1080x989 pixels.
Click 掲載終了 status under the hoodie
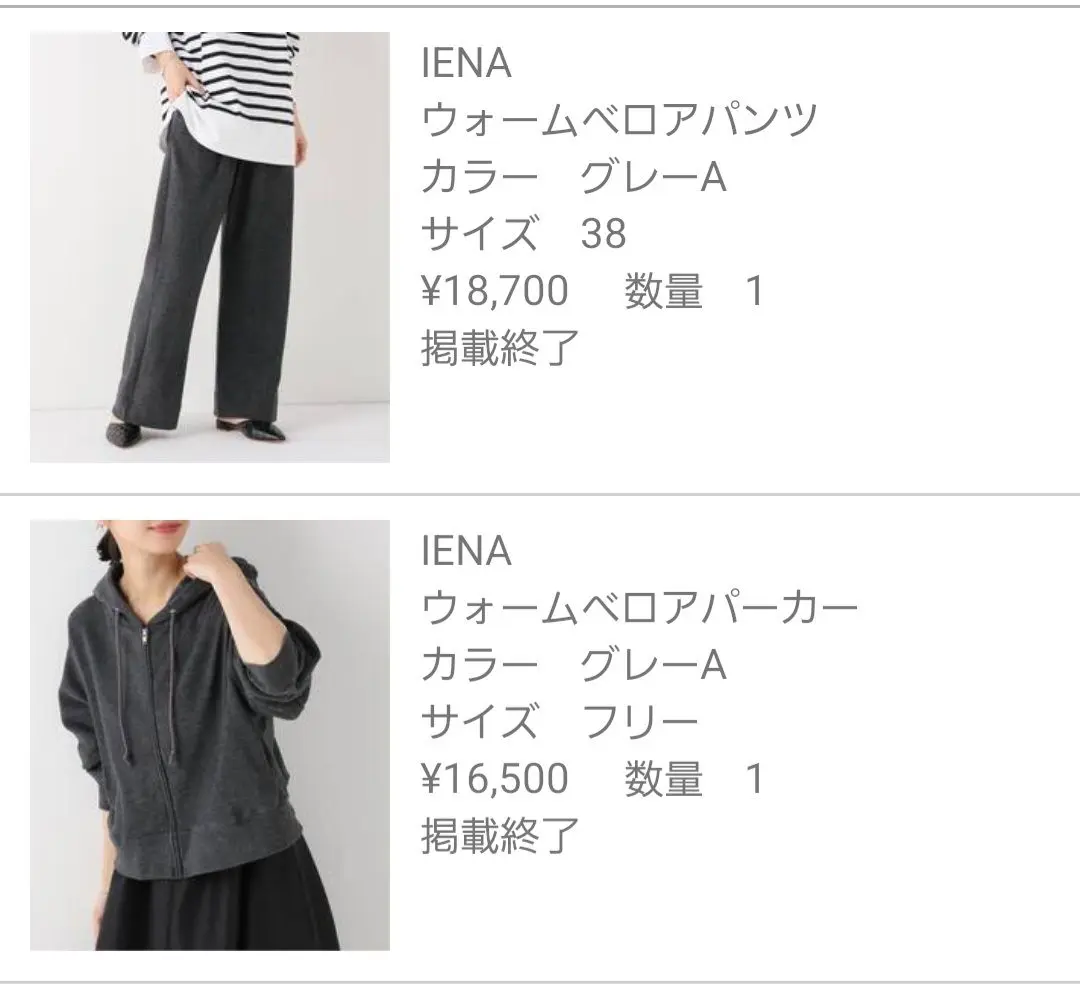(x=499, y=835)
